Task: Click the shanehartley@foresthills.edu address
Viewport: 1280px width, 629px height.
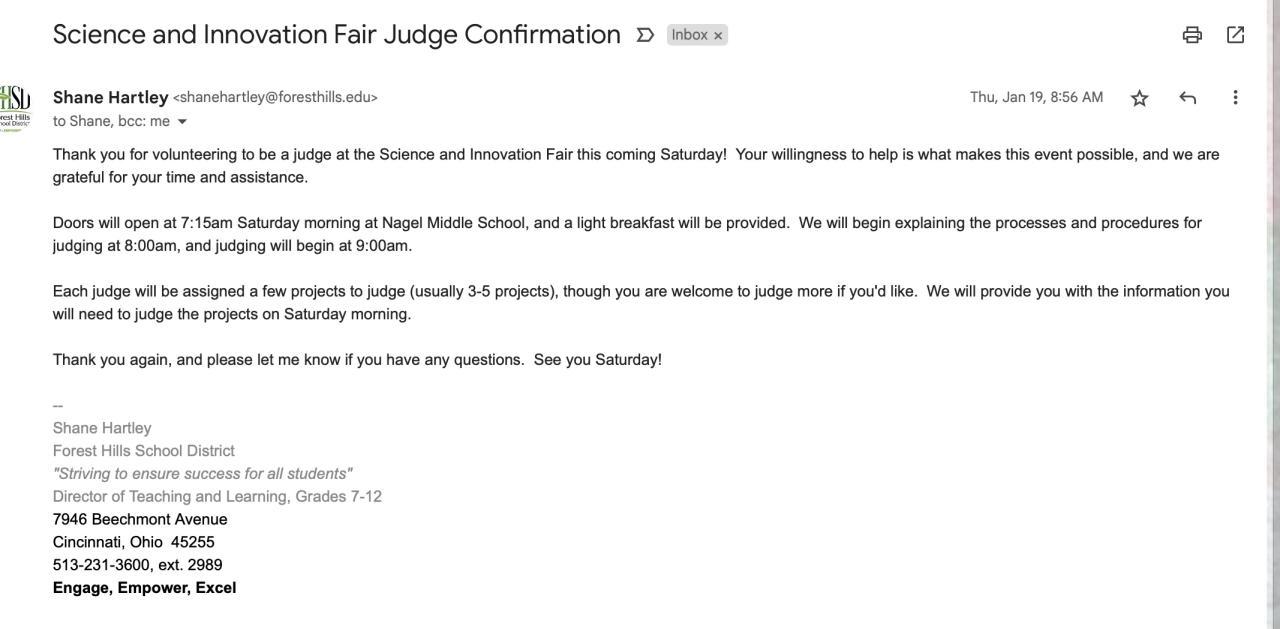Action: coord(275,98)
